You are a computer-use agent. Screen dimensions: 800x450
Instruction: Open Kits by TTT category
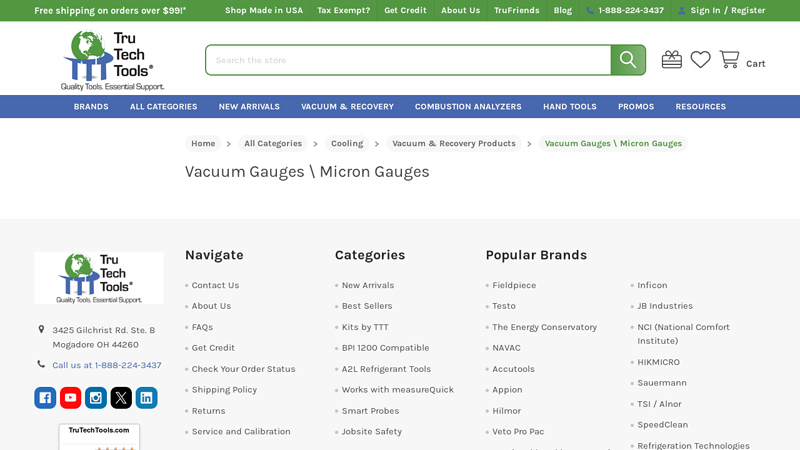[x=365, y=327]
